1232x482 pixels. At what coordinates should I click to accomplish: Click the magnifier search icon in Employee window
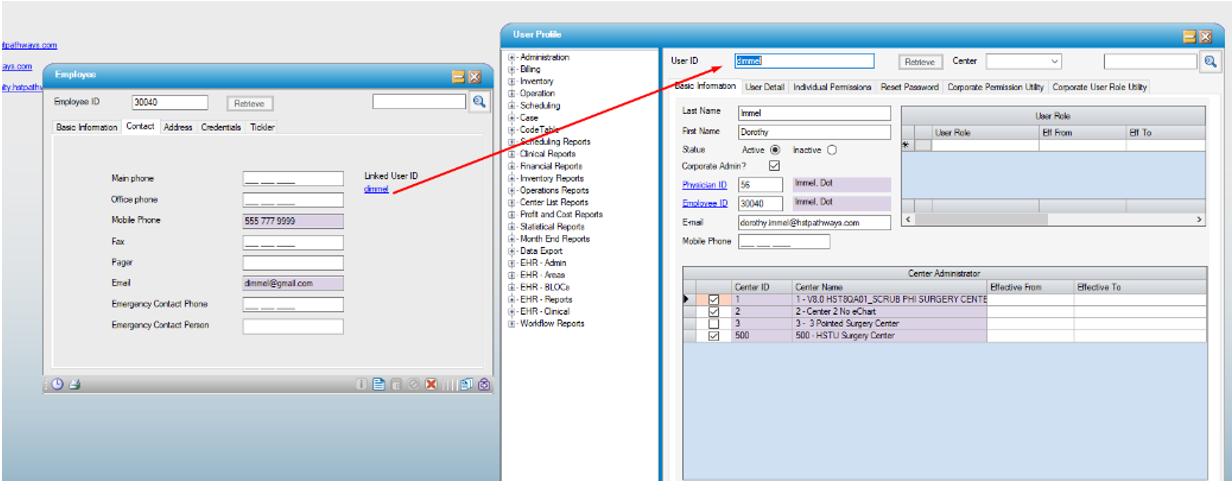click(479, 102)
